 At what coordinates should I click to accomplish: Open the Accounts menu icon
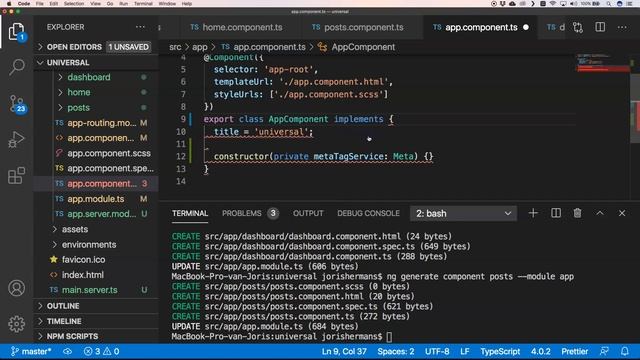tap(16, 288)
